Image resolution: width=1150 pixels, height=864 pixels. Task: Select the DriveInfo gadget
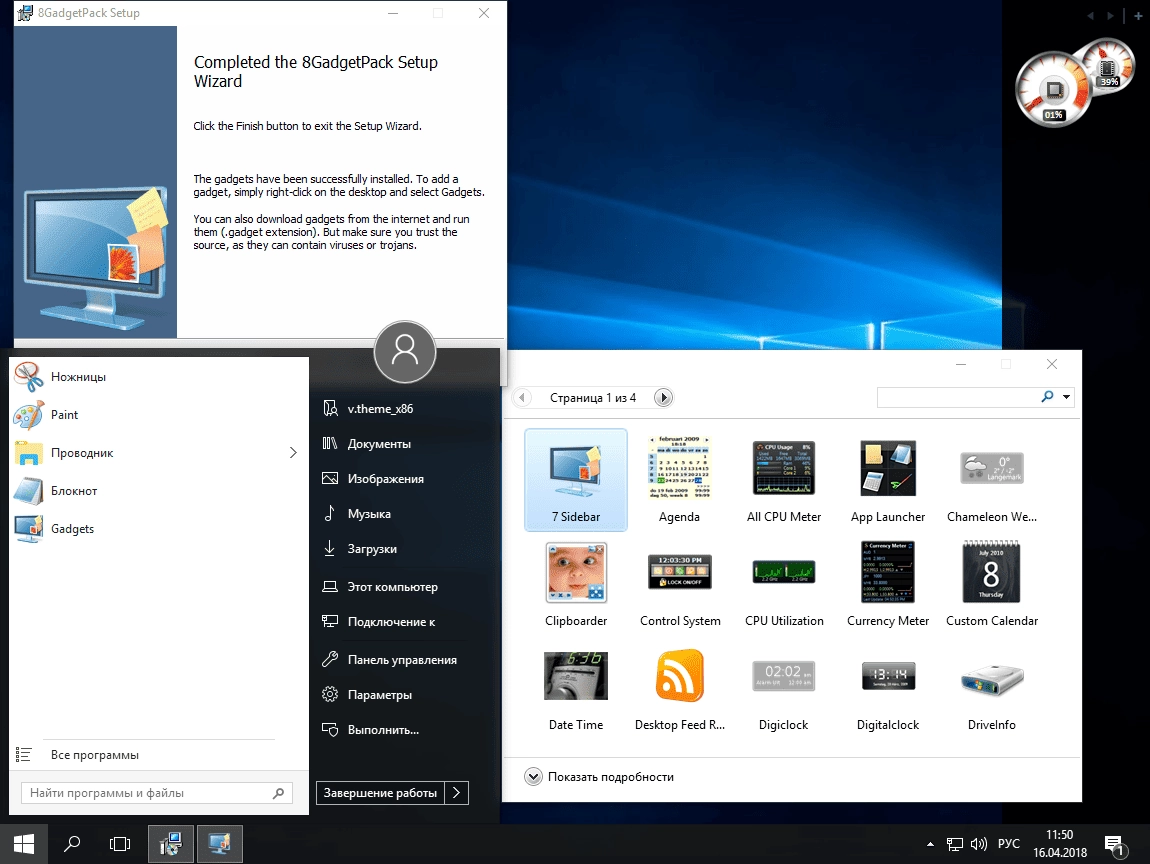[992, 689]
